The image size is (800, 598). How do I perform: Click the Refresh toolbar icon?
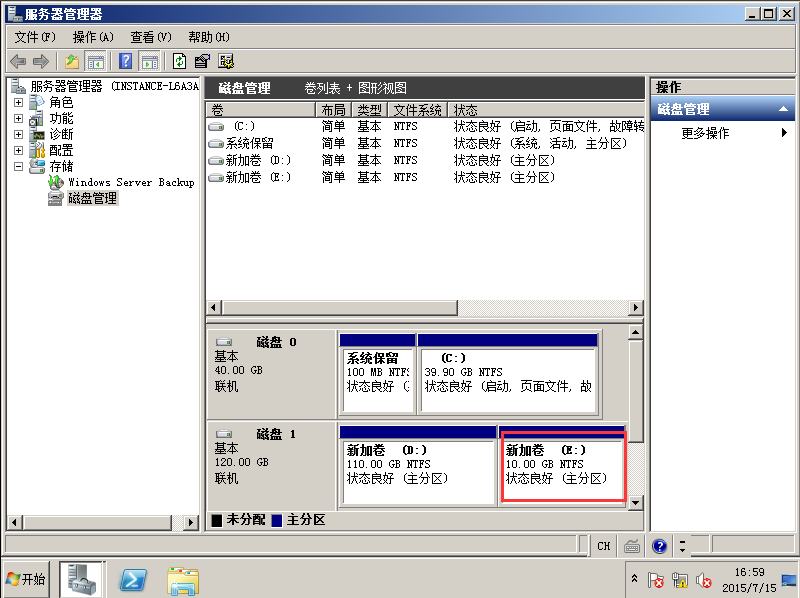click(179, 61)
